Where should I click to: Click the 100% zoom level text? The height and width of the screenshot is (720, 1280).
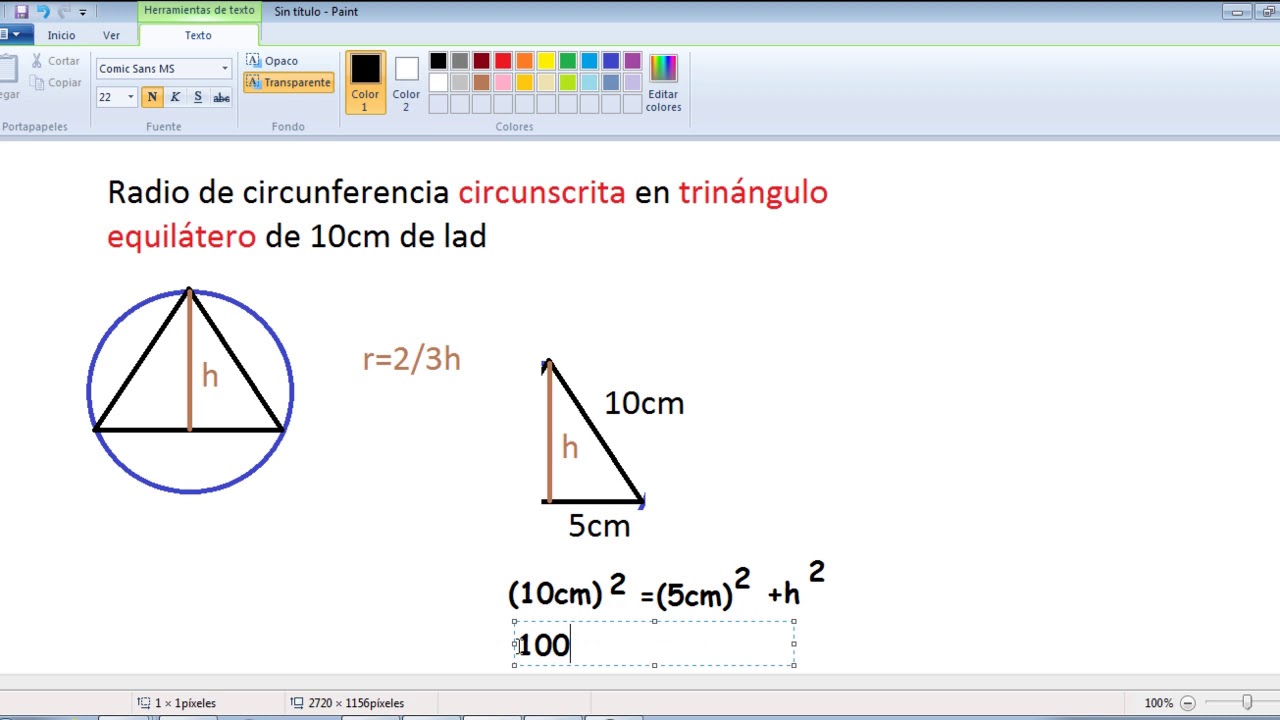(x=1158, y=703)
